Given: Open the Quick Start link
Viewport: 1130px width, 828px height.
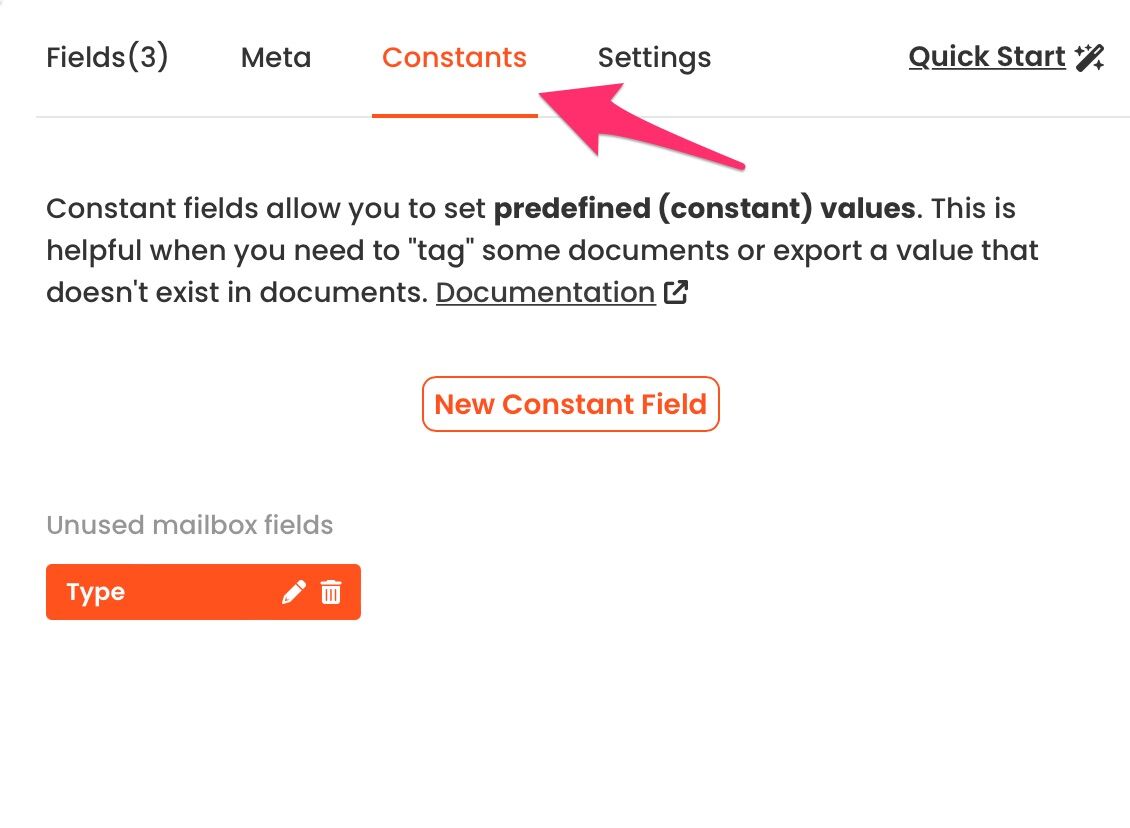Looking at the screenshot, I should click(986, 57).
